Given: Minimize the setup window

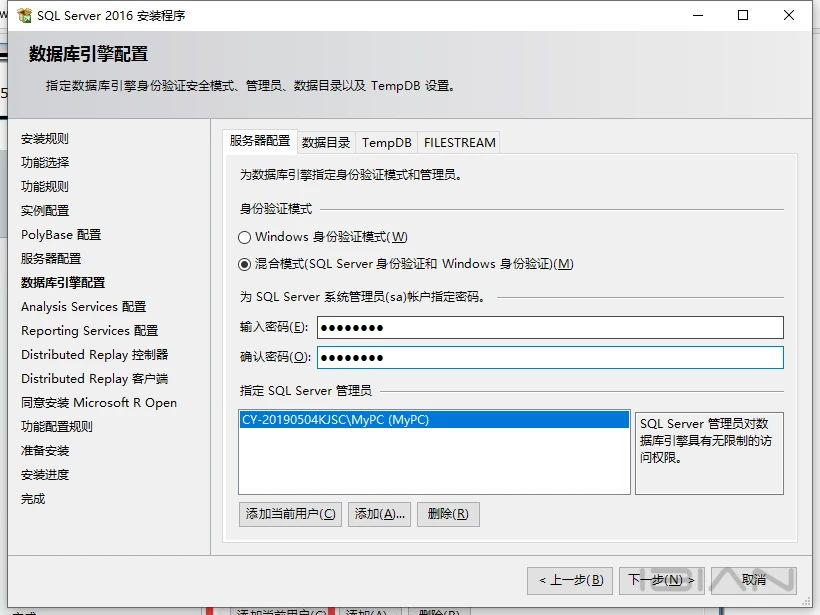Looking at the screenshot, I should [x=698, y=15].
